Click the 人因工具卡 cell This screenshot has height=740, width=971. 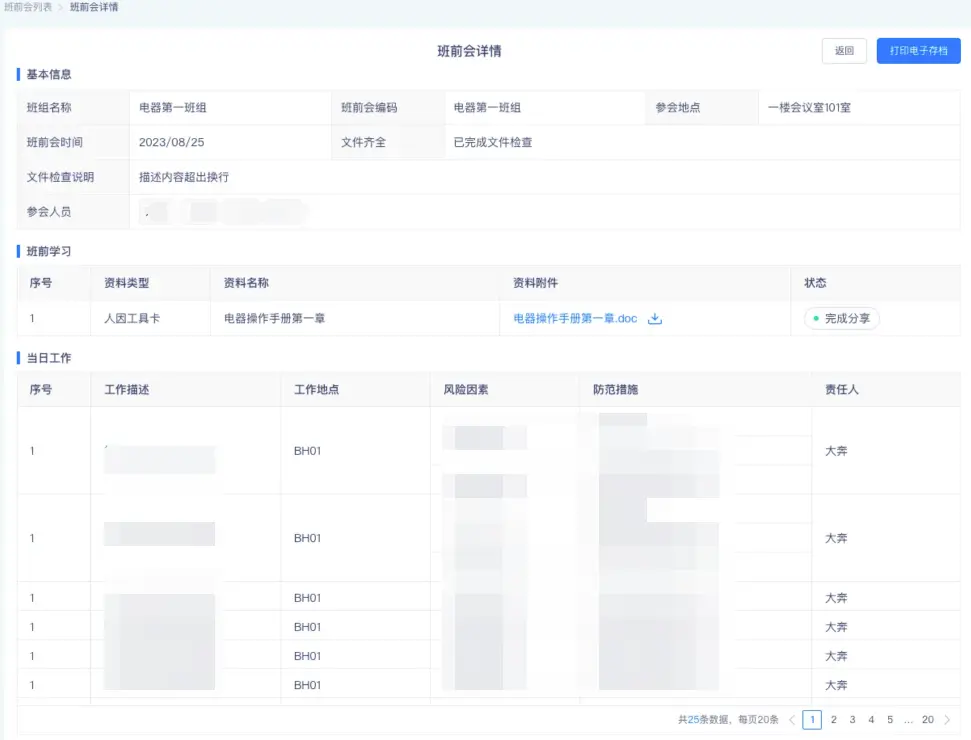pos(132,318)
